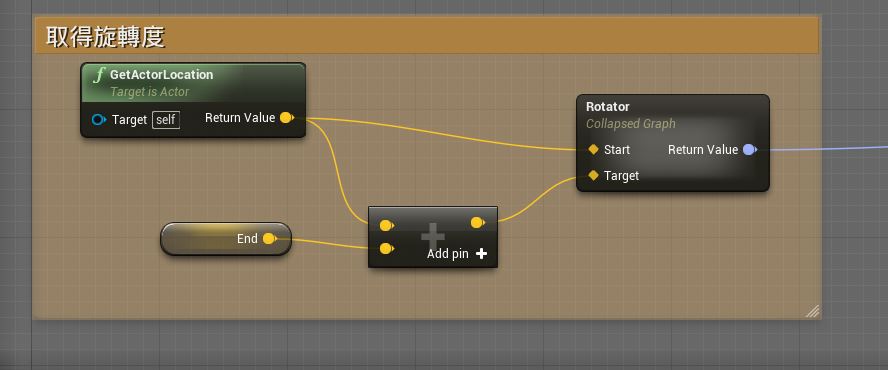Click the Target input pin on GetActorLocation

coord(99,120)
